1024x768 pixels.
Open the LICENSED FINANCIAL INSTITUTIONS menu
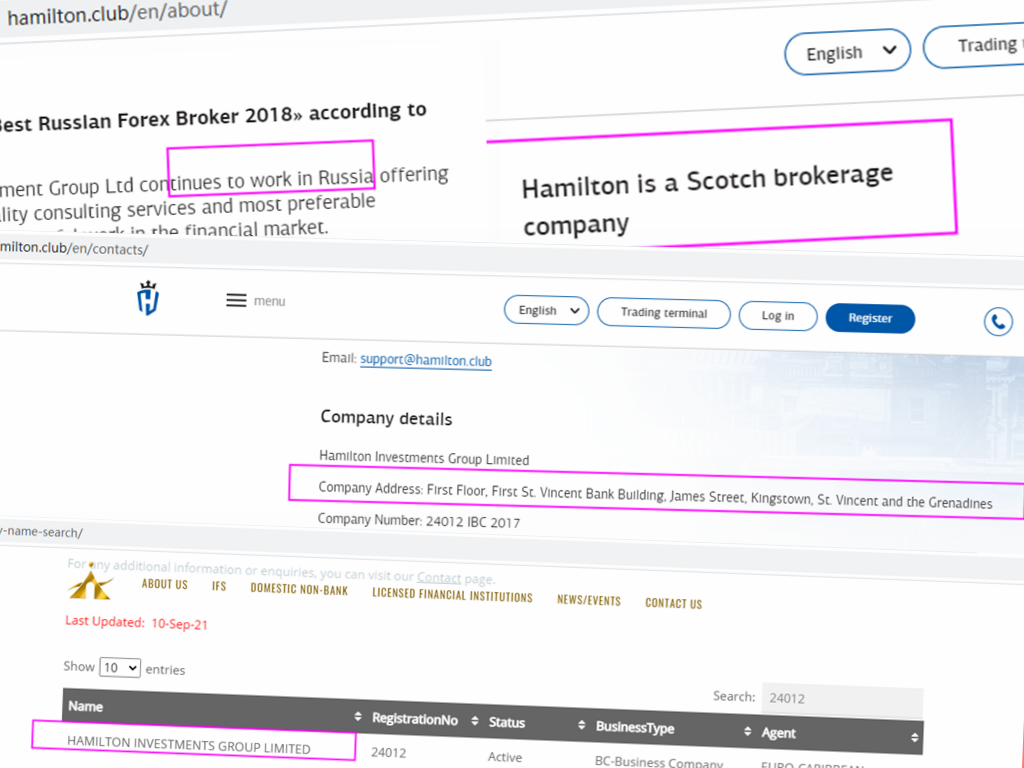coord(452,595)
